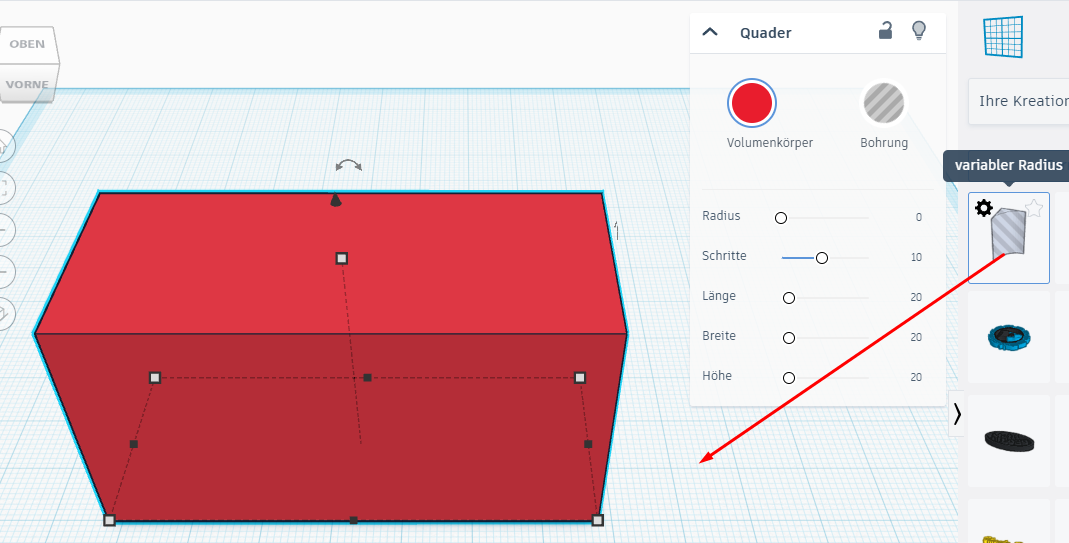This screenshot has height=543, width=1069.
Task: Open the workplane grid tool icon
Action: pyautogui.click(x=1003, y=37)
